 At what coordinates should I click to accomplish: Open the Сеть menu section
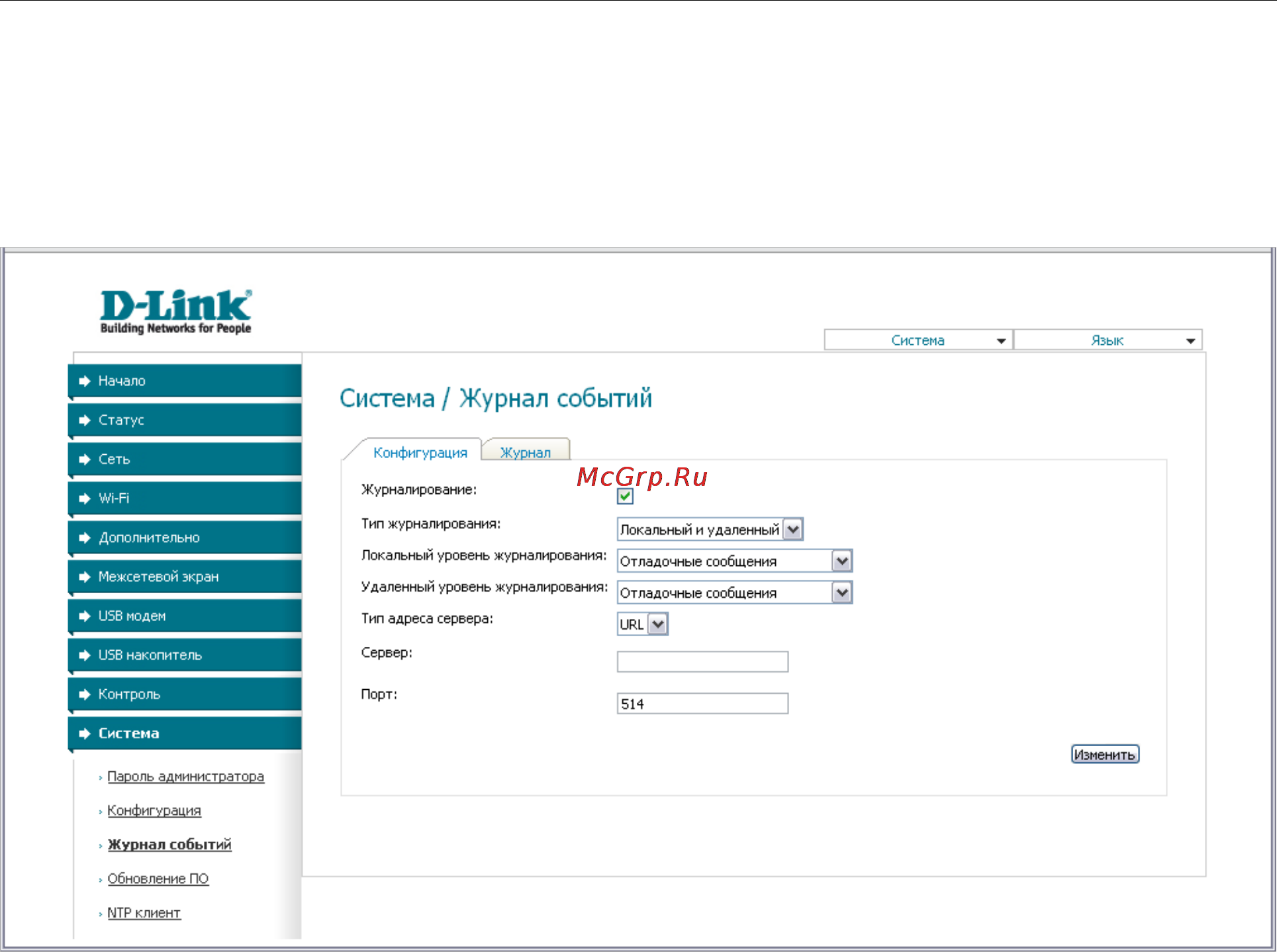[185, 459]
